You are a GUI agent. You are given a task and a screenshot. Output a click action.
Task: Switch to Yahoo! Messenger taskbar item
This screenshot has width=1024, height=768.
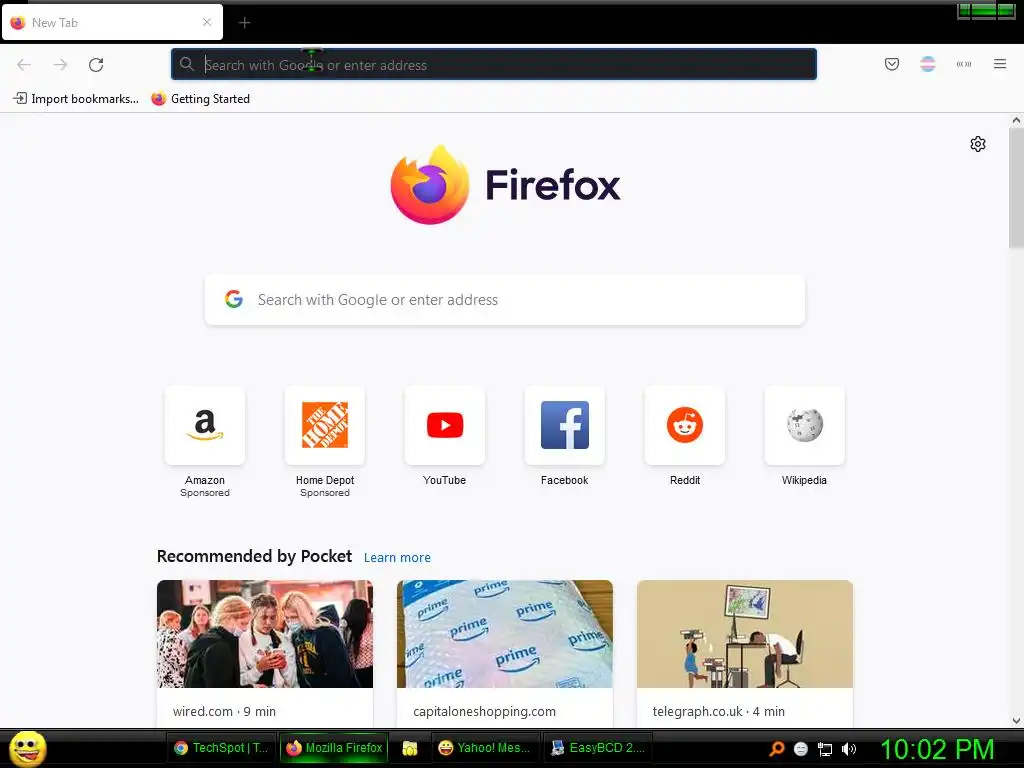[485, 748]
